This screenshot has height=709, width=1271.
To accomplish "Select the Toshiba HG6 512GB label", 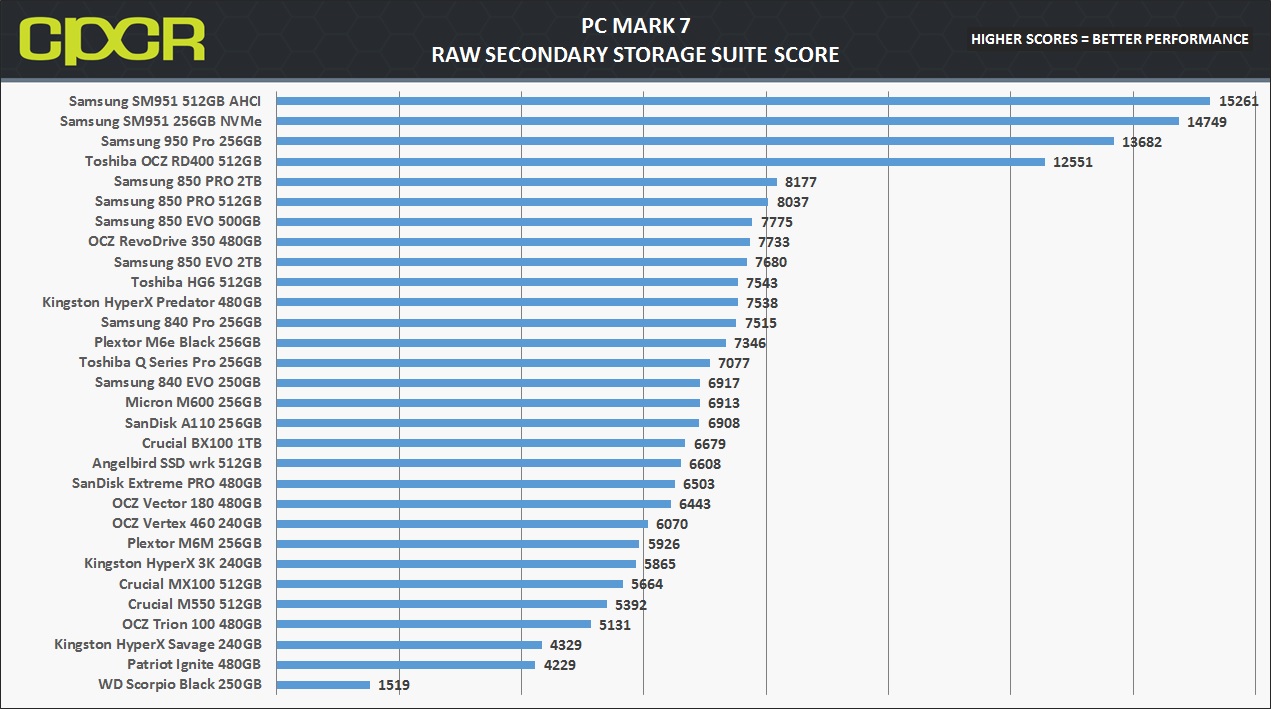I will point(196,282).
